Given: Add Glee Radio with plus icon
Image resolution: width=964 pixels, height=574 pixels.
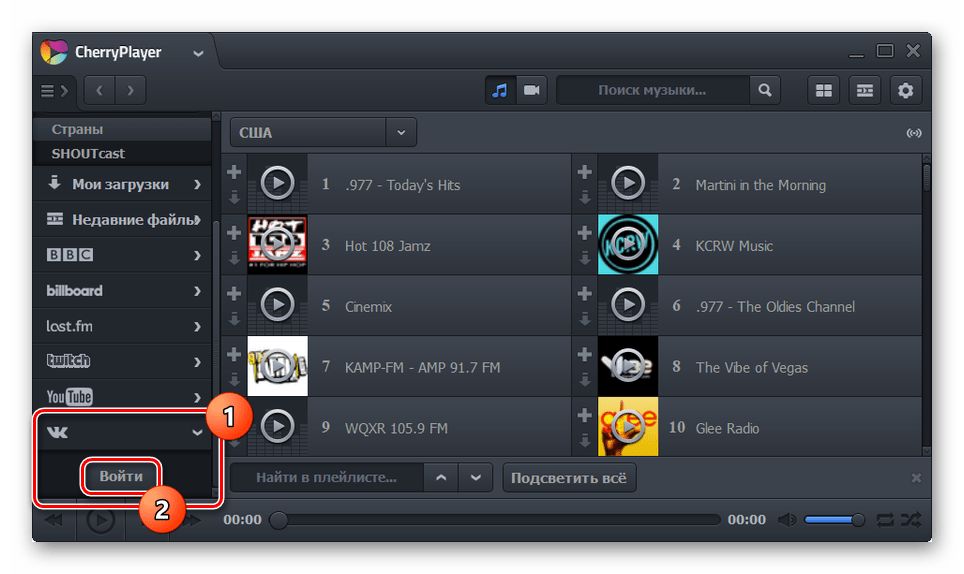Looking at the screenshot, I should pyautogui.click(x=585, y=415).
